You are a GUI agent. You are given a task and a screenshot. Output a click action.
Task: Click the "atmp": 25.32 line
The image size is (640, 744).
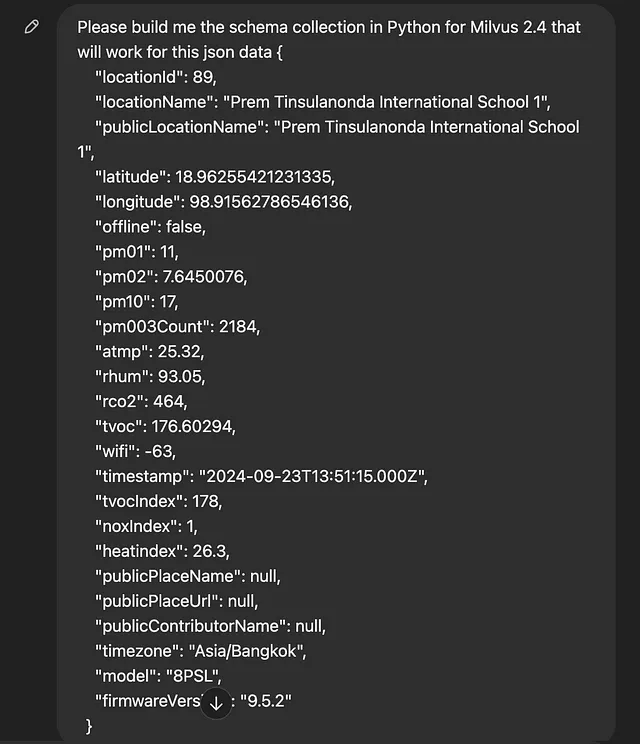point(149,352)
